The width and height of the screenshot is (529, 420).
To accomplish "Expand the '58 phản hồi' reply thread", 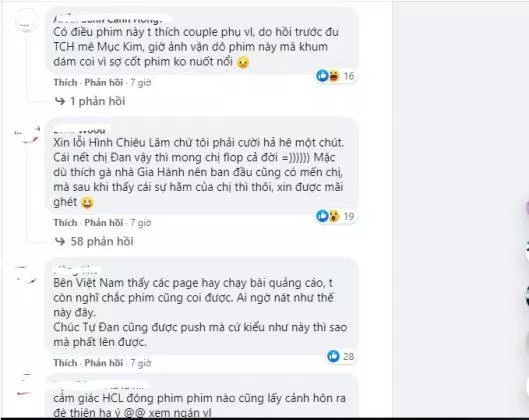I will point(102,242).
